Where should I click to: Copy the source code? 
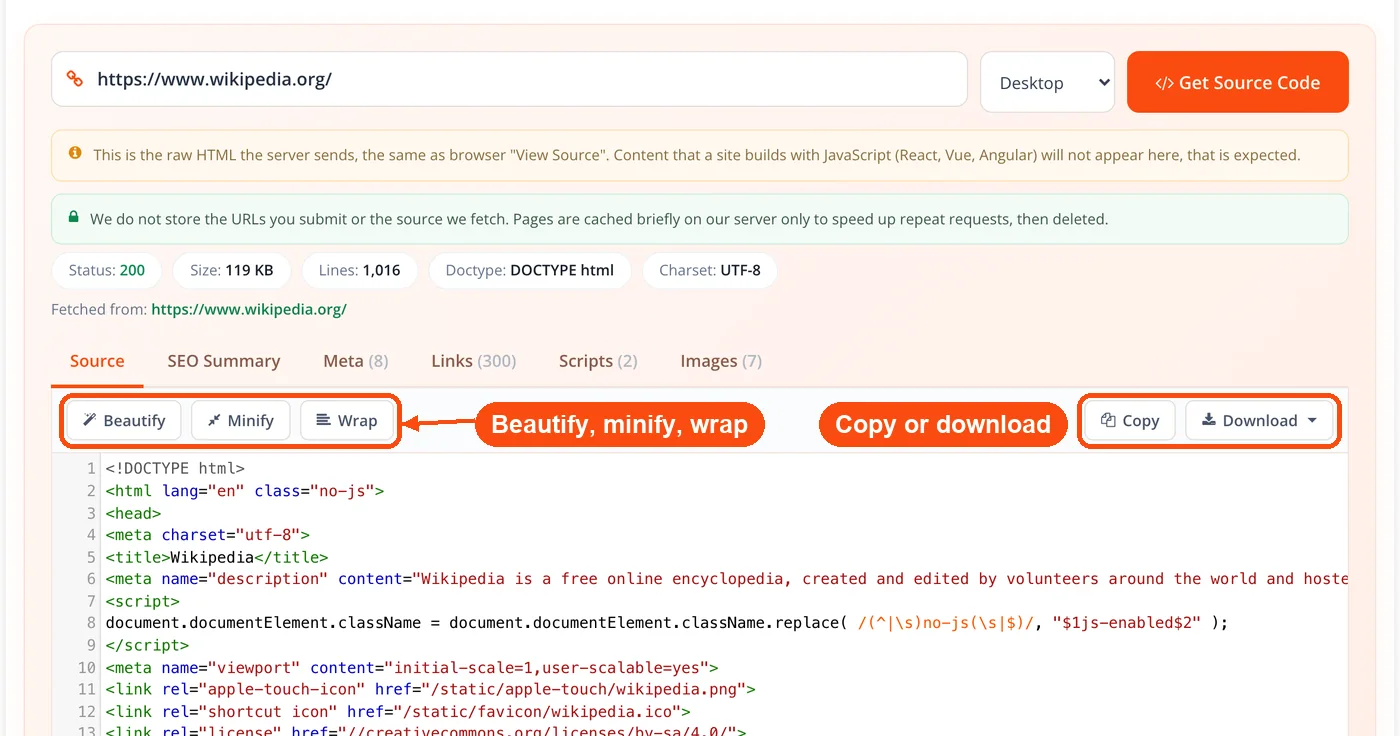coord(1130,421)
